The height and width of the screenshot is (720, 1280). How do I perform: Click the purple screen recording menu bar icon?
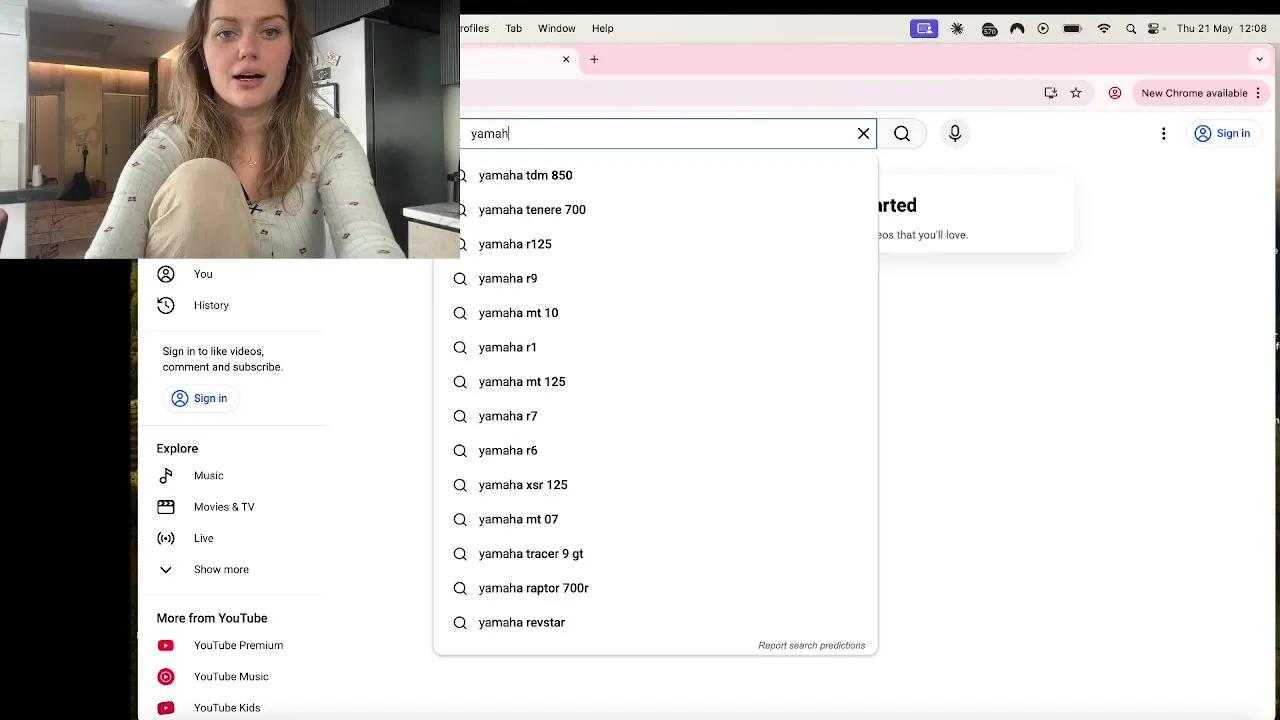[924, 29]
